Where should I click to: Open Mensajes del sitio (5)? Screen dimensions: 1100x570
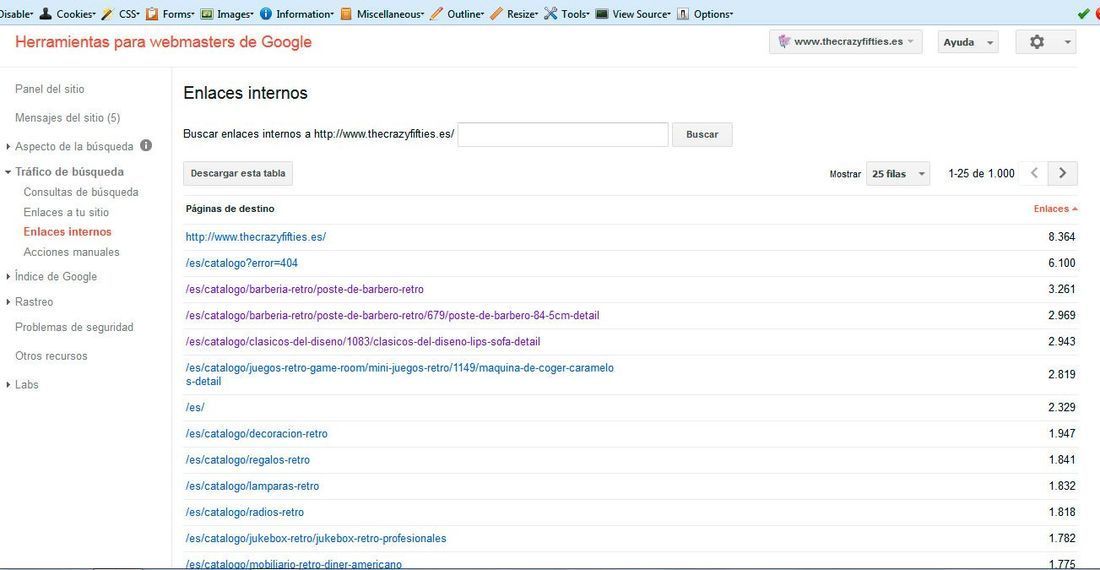pos(67,118)
